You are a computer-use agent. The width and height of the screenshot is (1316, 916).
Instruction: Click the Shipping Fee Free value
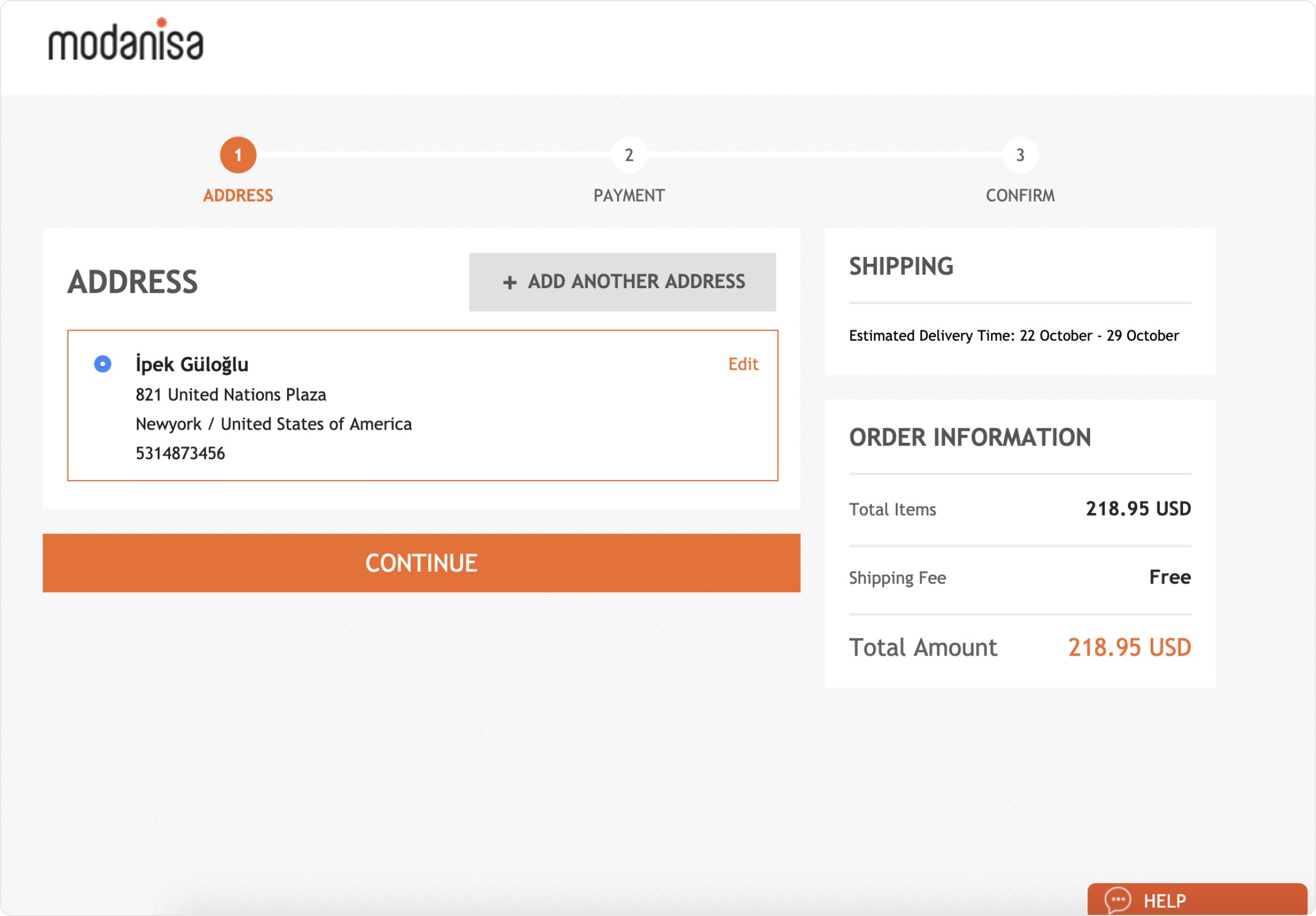coord(1169,577)
